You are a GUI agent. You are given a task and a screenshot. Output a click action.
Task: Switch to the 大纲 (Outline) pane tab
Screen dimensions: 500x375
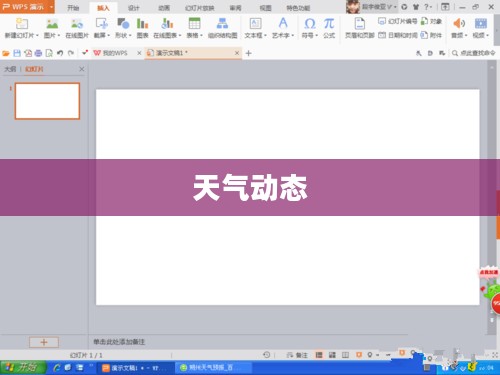coord(10,69)
